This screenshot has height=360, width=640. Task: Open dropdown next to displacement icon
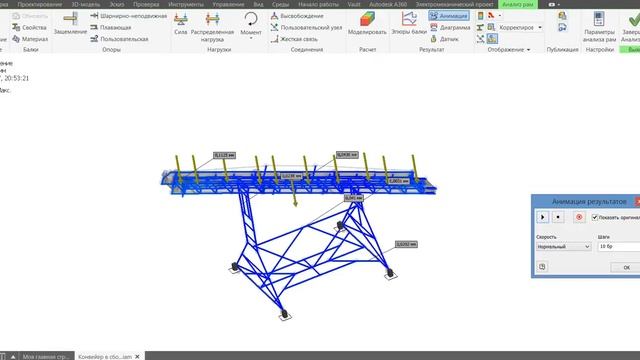(x=500, y=16)
